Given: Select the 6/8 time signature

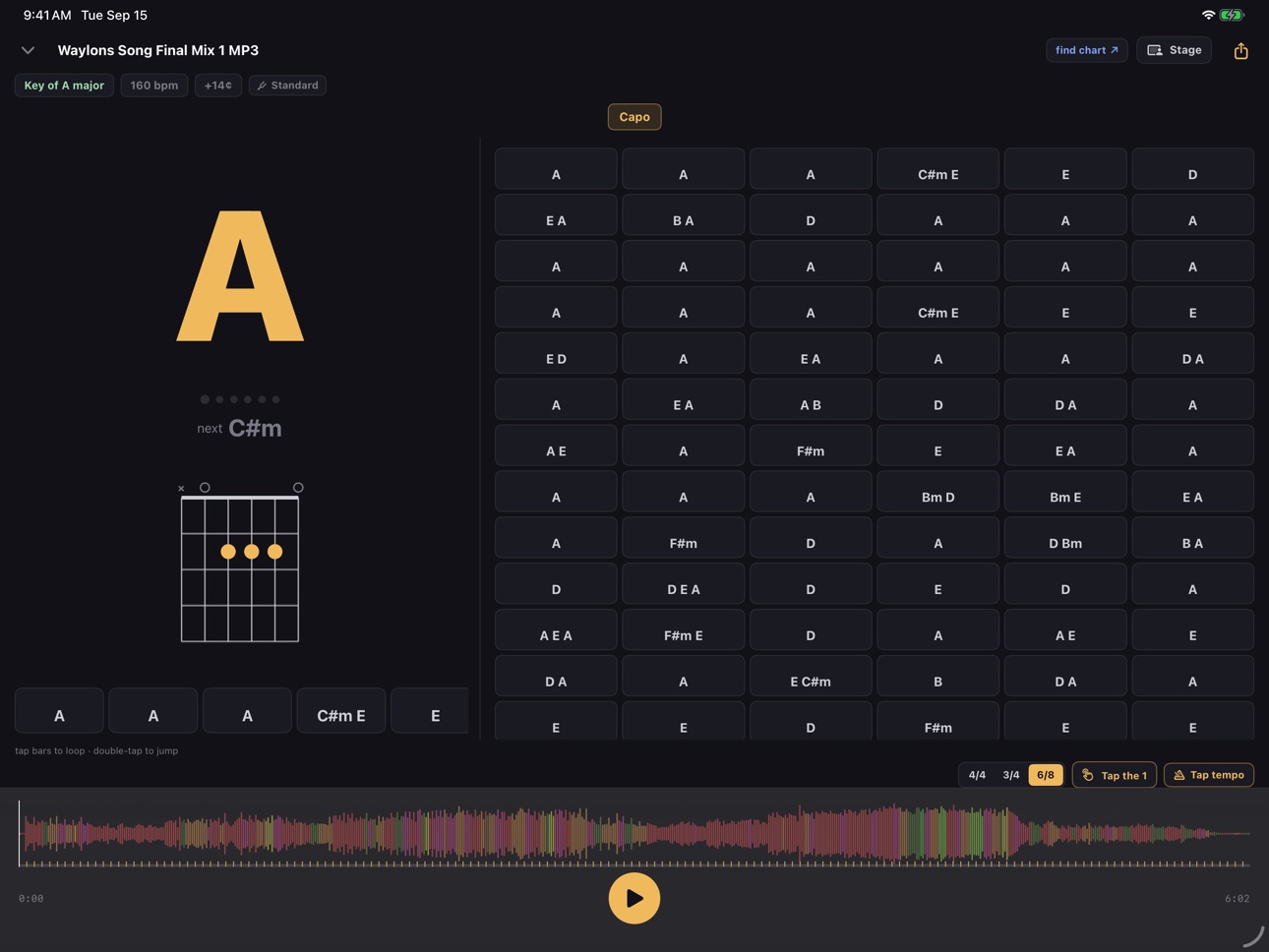Looking at the screenshot, I should pyautogui.click(x=1046, y=775).
